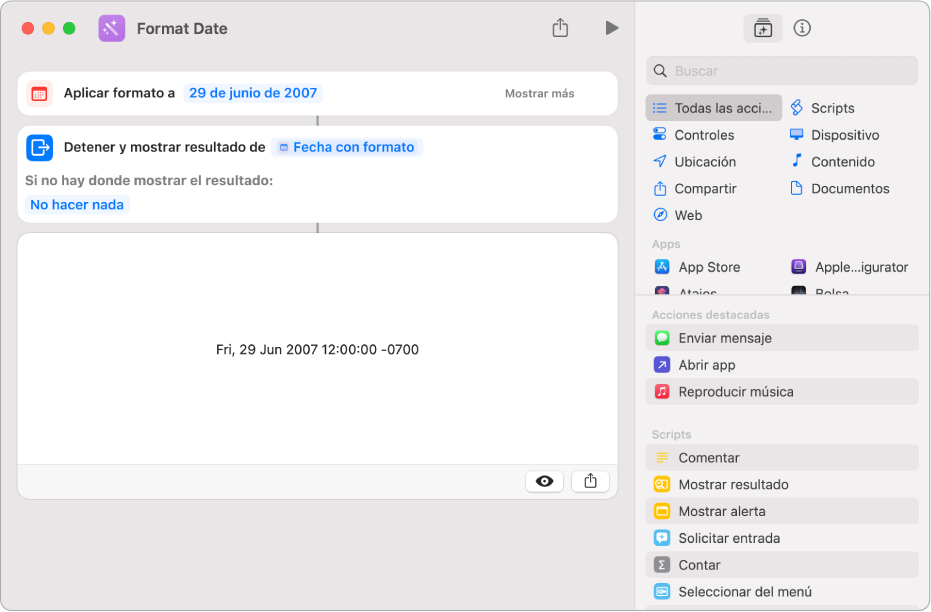Click the Aplicar formato a label
This screenshot has height=612, width=931.
coord(119,93)
